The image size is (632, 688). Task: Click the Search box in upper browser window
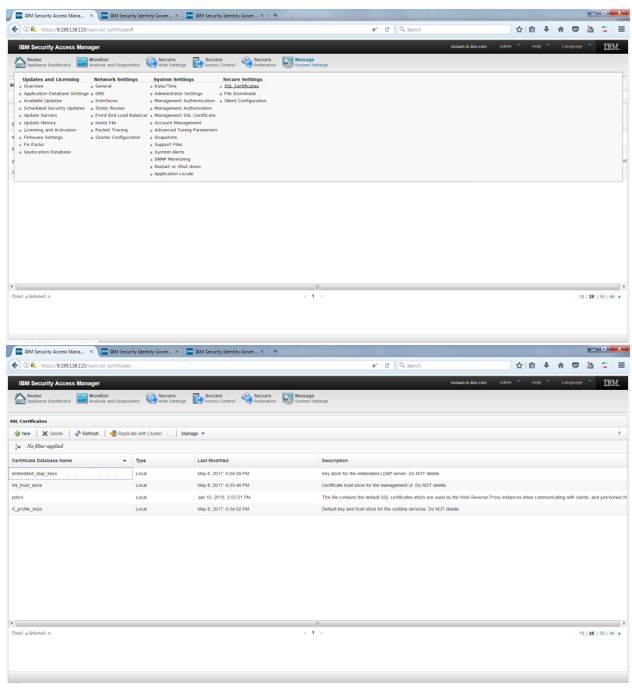(454, 29)
